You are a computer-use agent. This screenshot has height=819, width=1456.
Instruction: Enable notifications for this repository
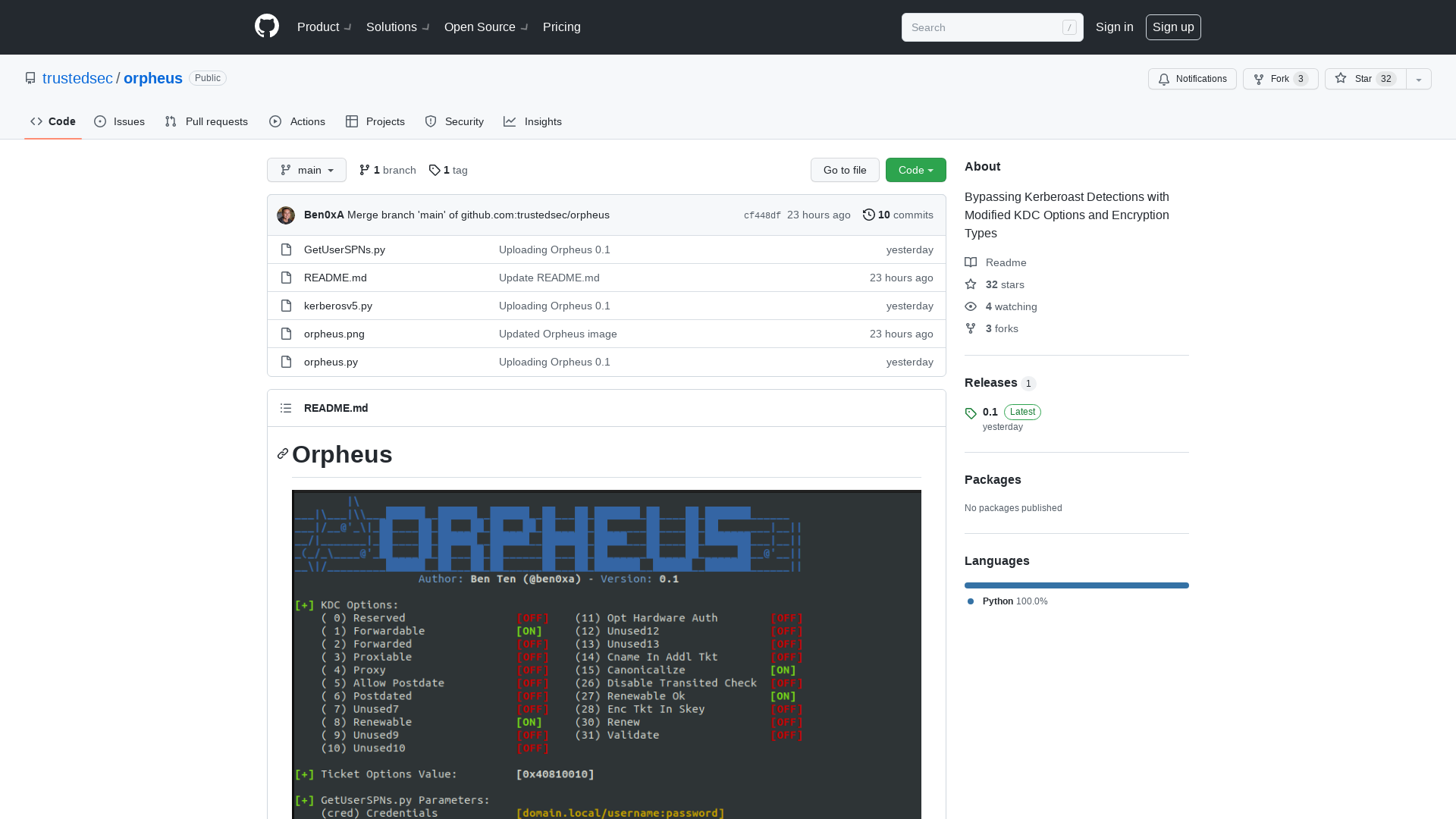(x=1191, y=79)
